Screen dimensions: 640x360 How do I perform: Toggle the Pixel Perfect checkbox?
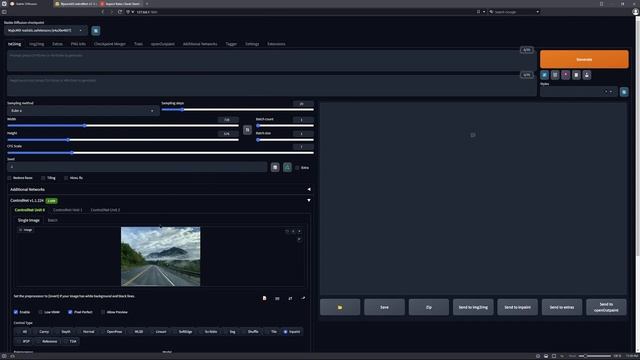pyautogui.click(x=70, y=312)
